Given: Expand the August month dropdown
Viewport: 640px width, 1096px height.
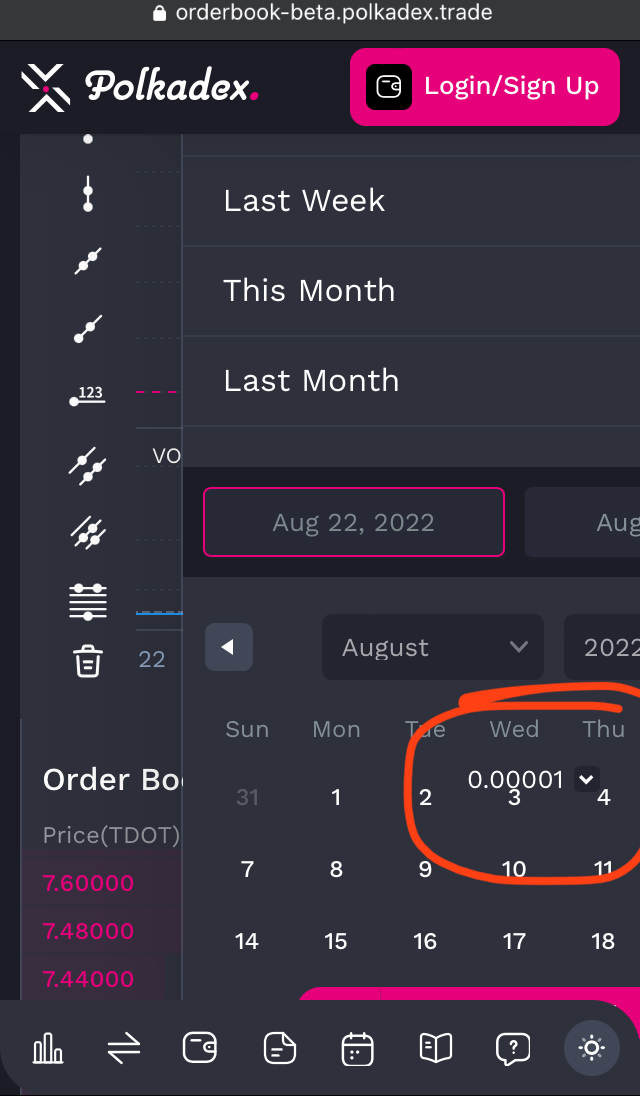Looking at the screenshot, I should coord(432,647).
